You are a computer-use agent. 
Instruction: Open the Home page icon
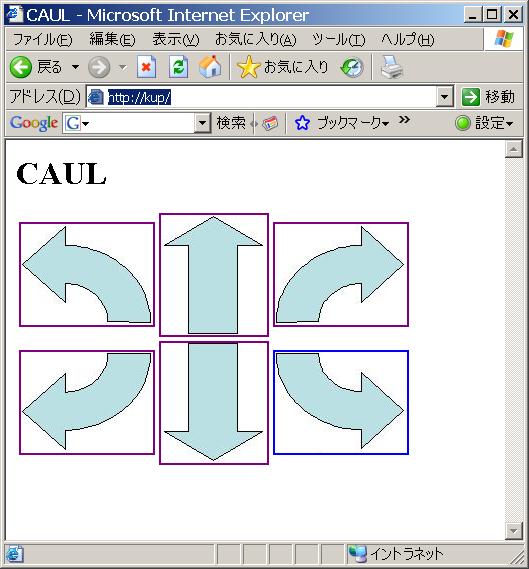[210, 66]
